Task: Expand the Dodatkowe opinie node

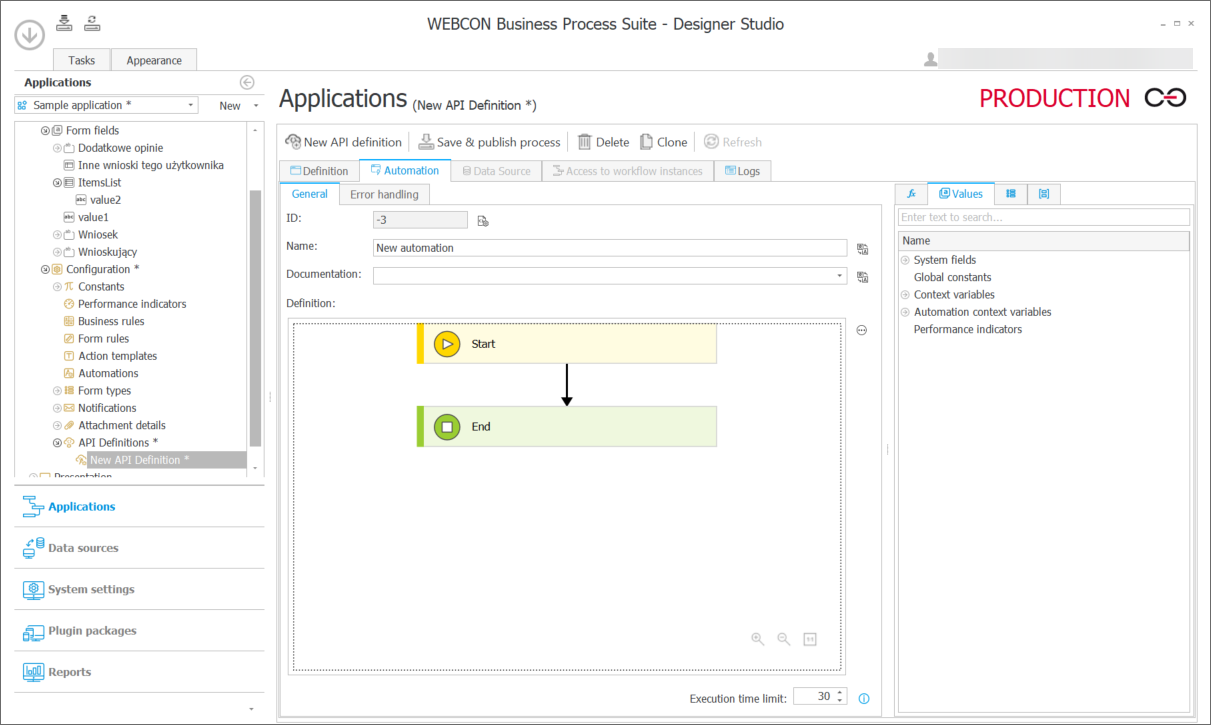Action: pyautogui.click(x=57, y=148)
